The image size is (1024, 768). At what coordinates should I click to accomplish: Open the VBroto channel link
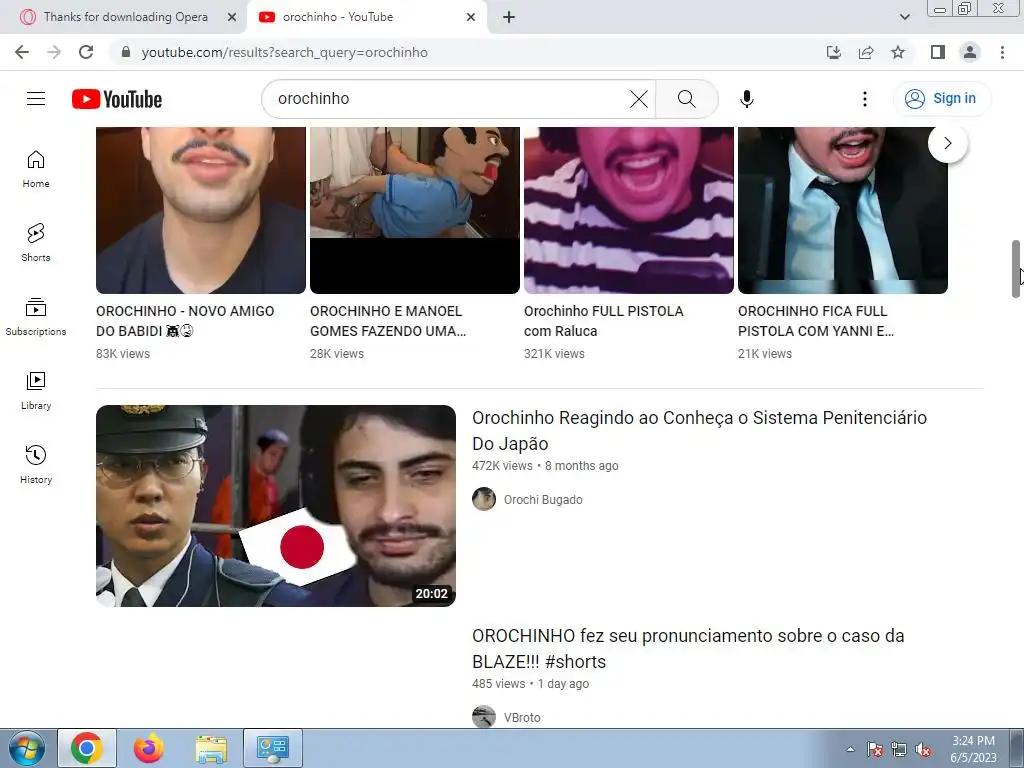(522, 718)
